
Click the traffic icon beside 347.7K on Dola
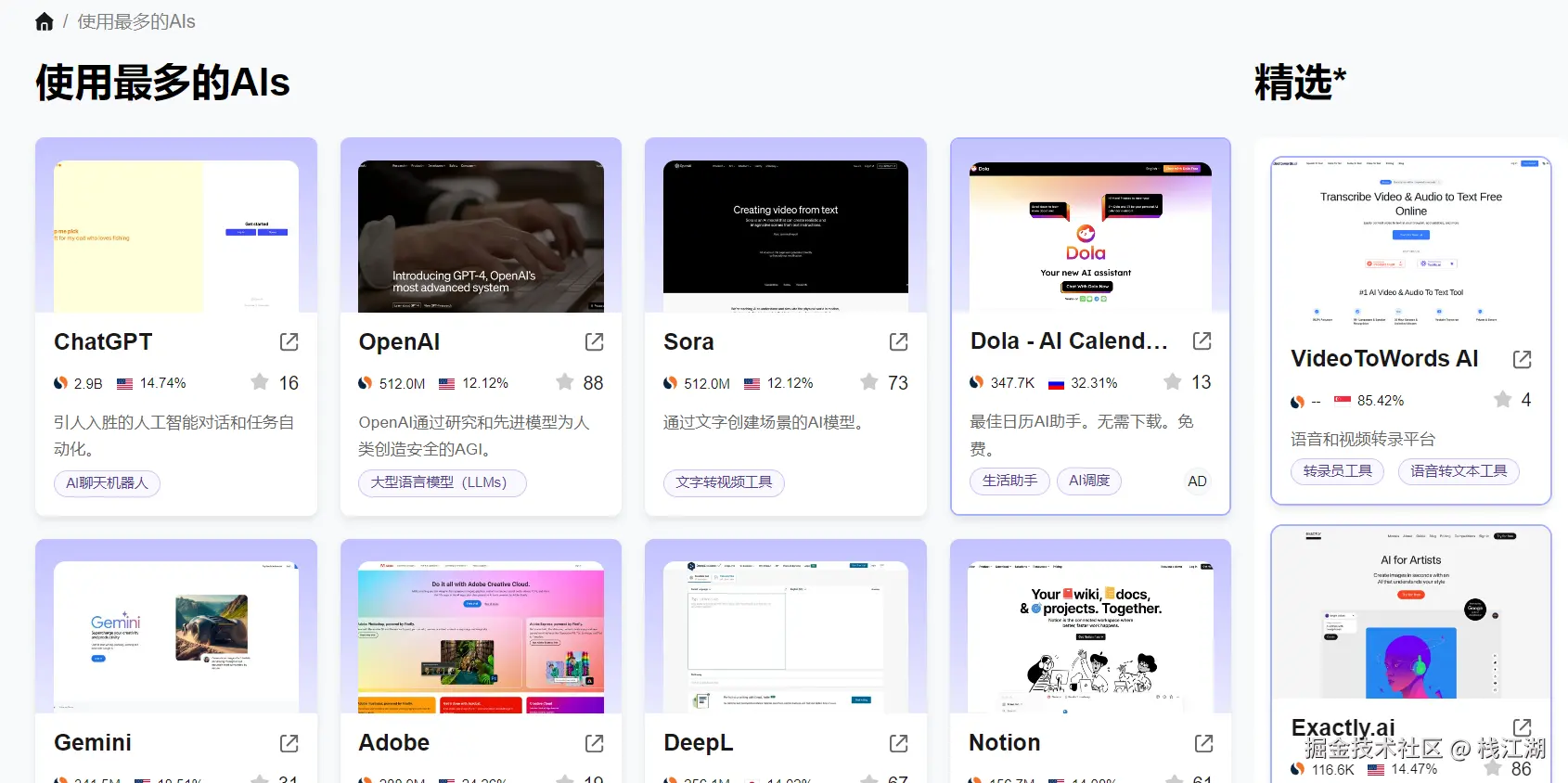click(x=977, y=382)
